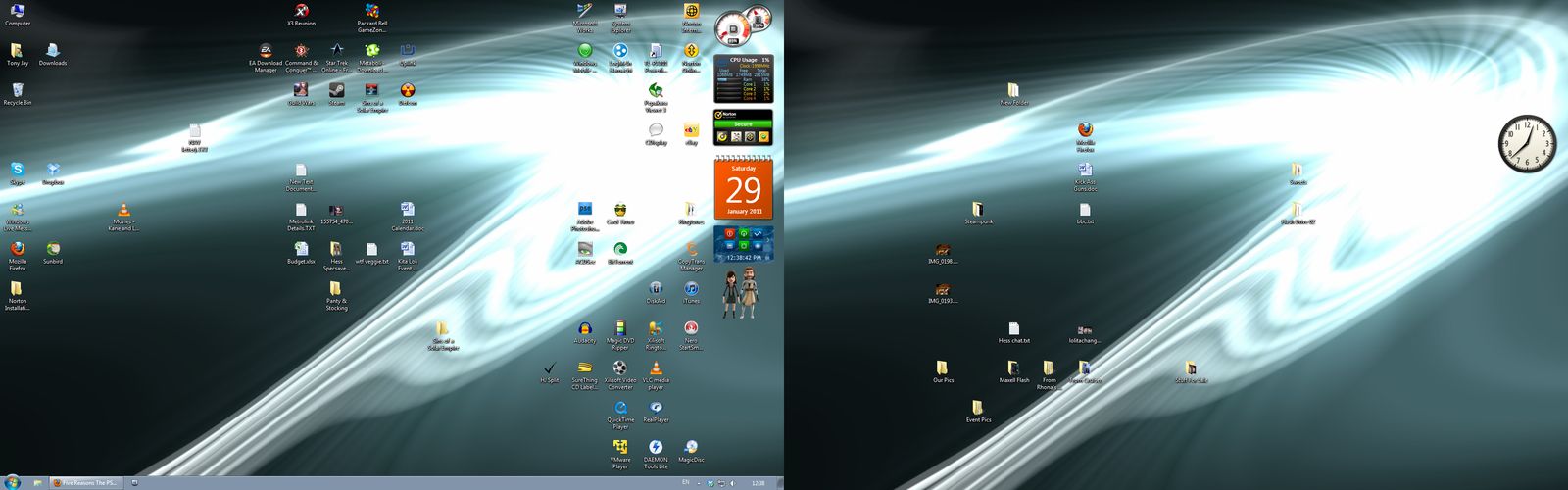The width and height of the screenshot is (1568, 490).
Task: Click the CPU Usage meter gadget
Action: click(x=743, y=79)
